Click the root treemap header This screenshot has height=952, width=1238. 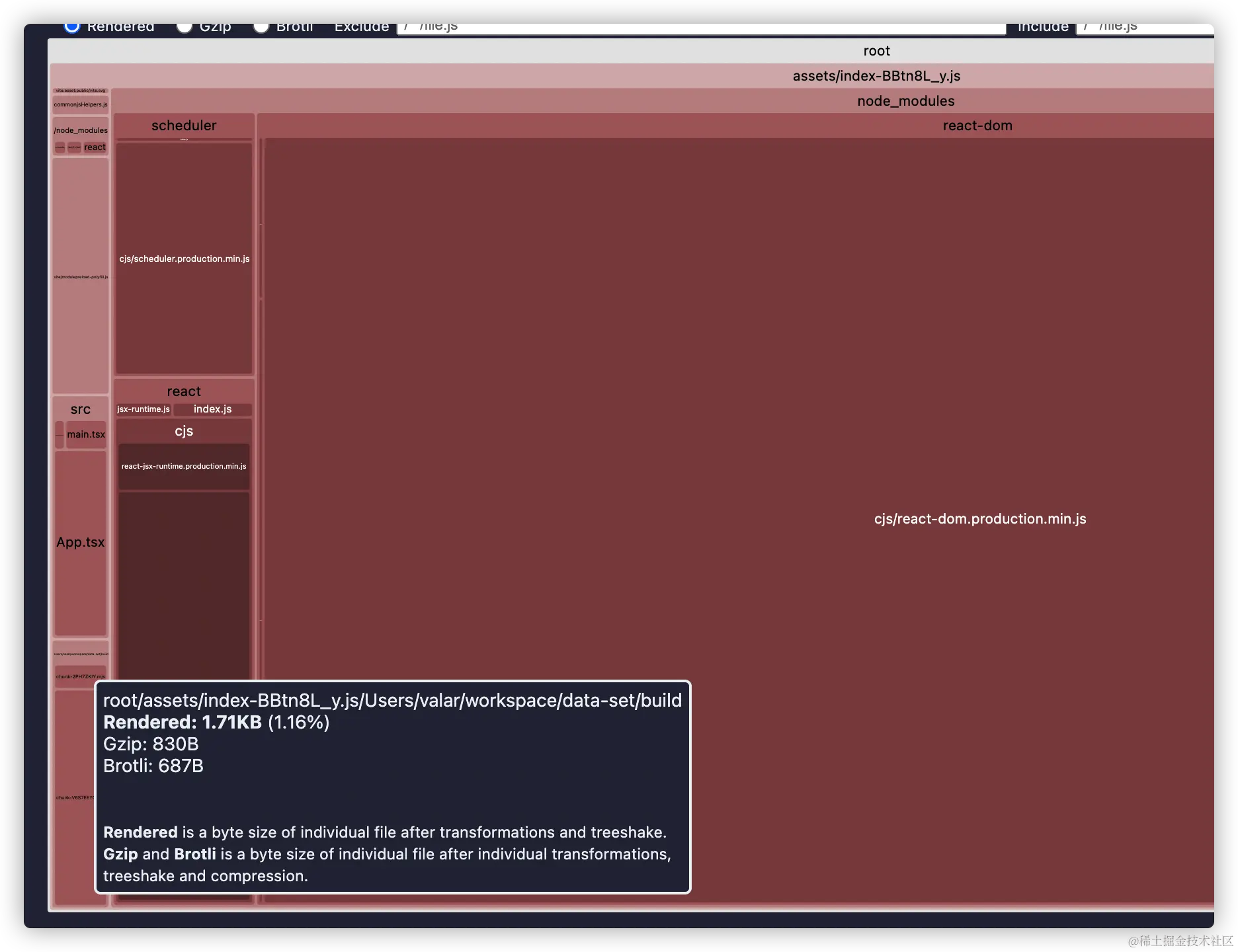[876, 51]
